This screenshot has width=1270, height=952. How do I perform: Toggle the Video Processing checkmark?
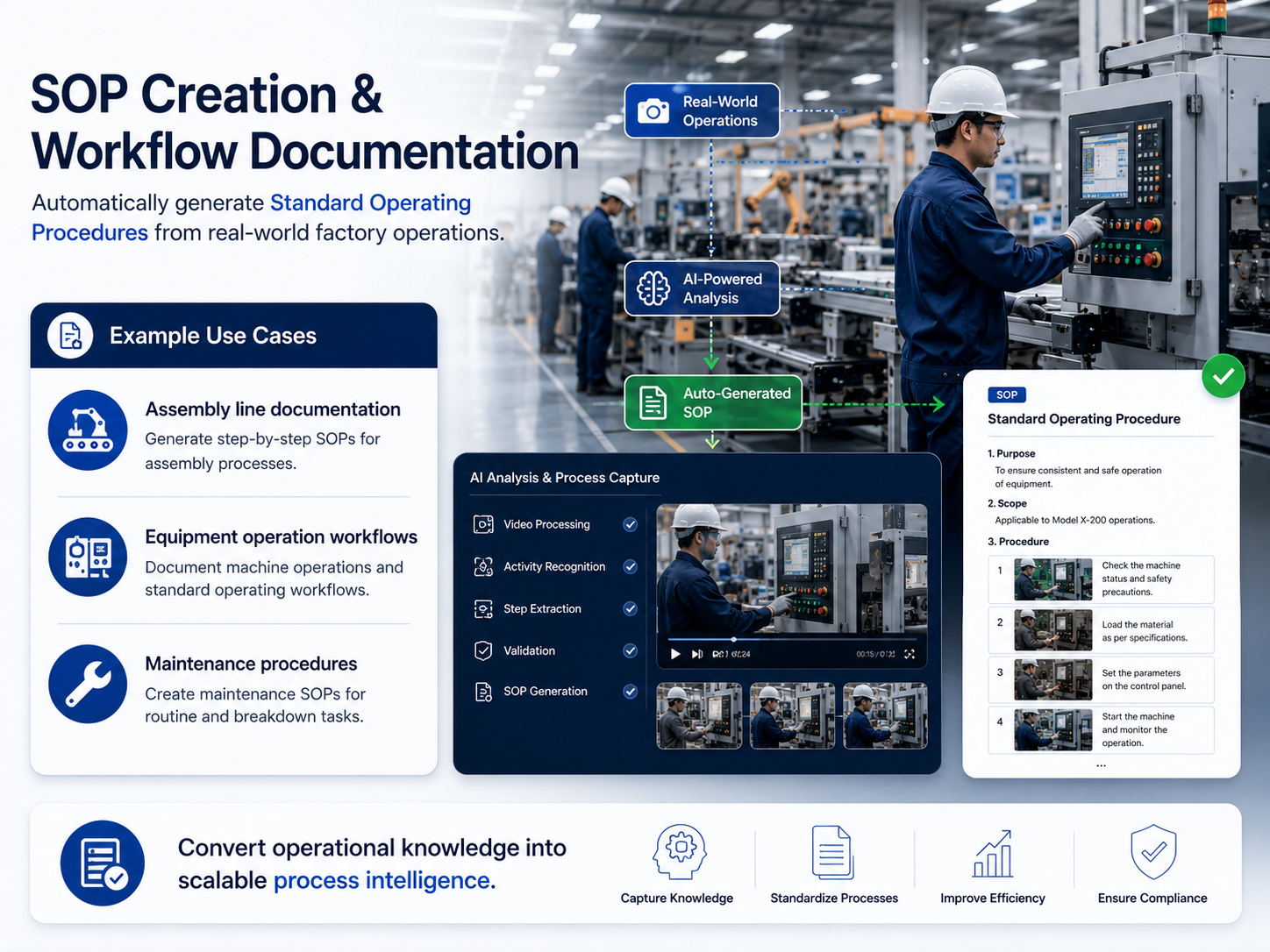630,524
